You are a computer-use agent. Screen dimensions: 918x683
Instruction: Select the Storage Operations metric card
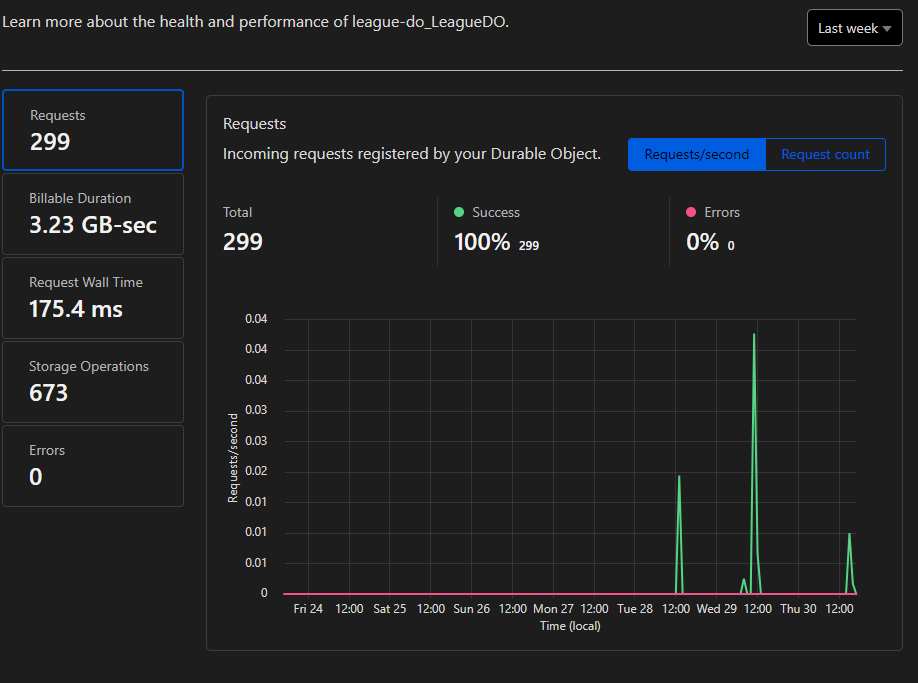coord(93,381)
